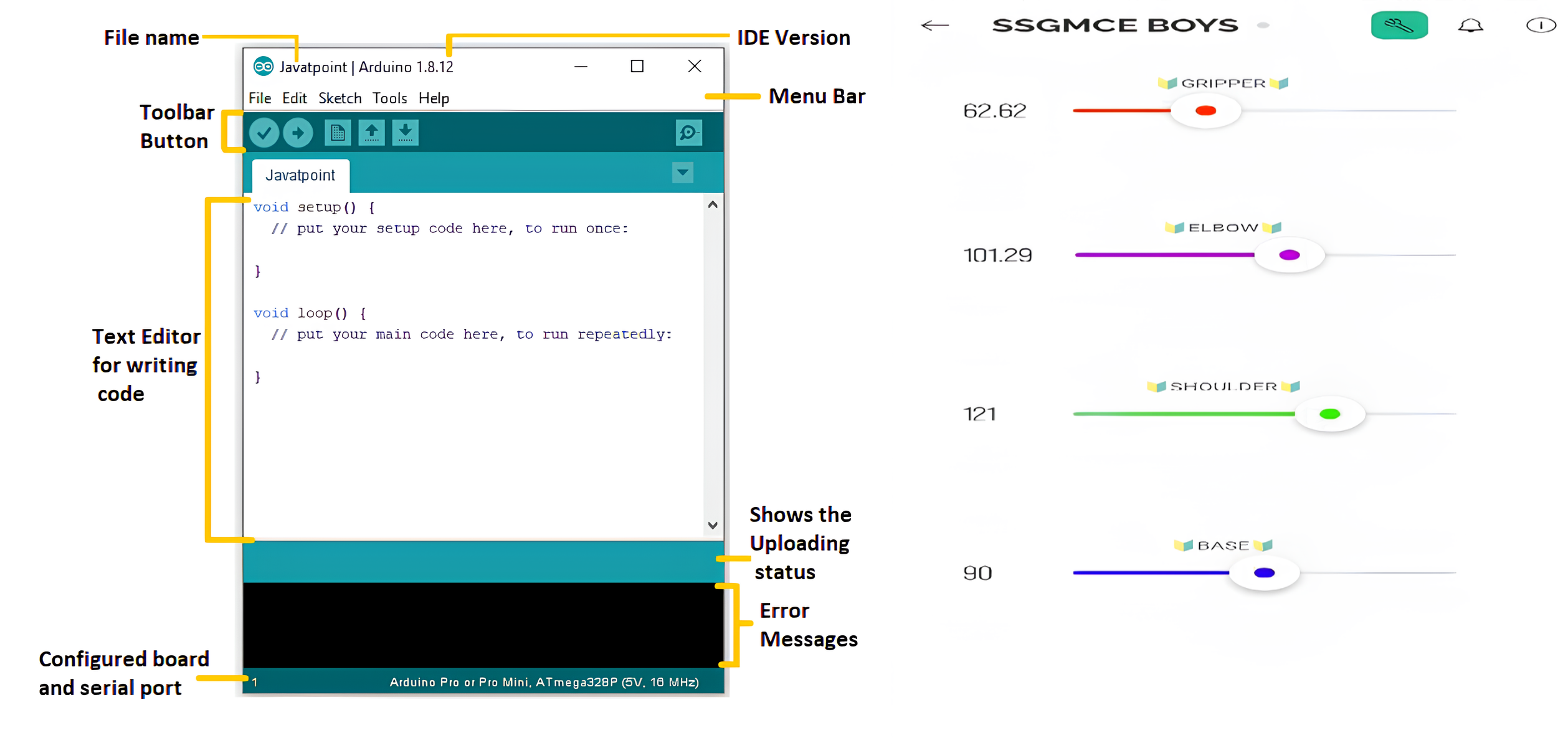Screen dimensions: 1568x748
Task: Click the BASE label
Action: pyautogui.click(x=1224, y=546)
